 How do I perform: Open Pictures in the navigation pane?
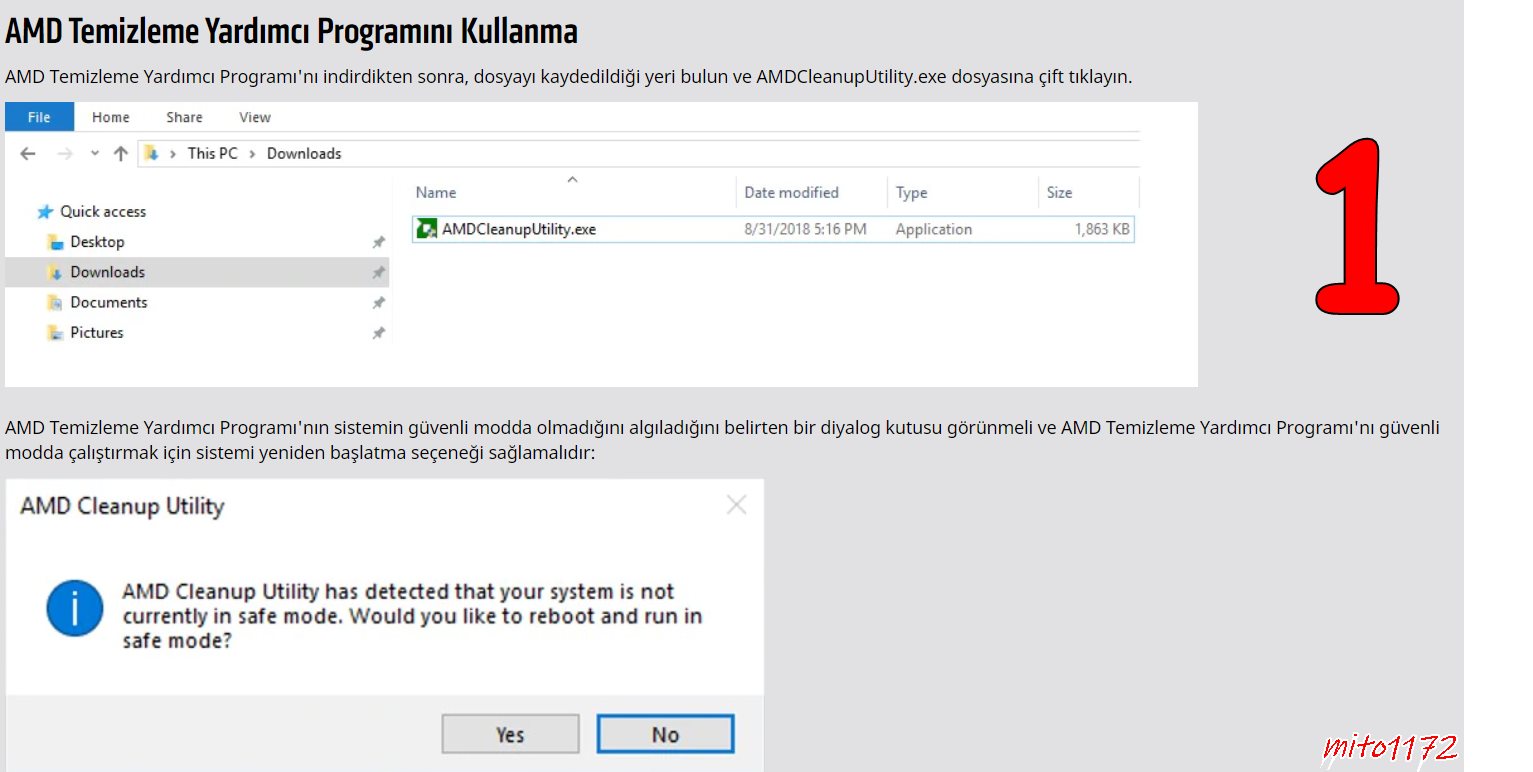97,332
